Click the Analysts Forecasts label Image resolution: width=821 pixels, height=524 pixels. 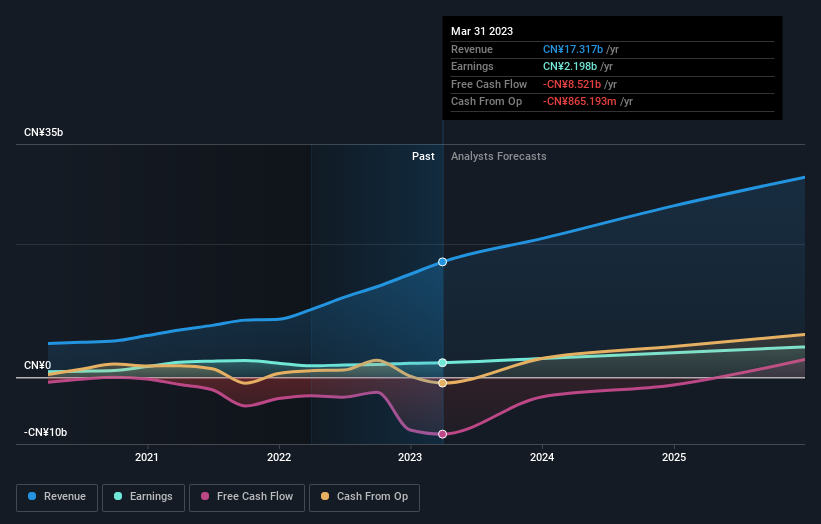click(x=498, y=156)
